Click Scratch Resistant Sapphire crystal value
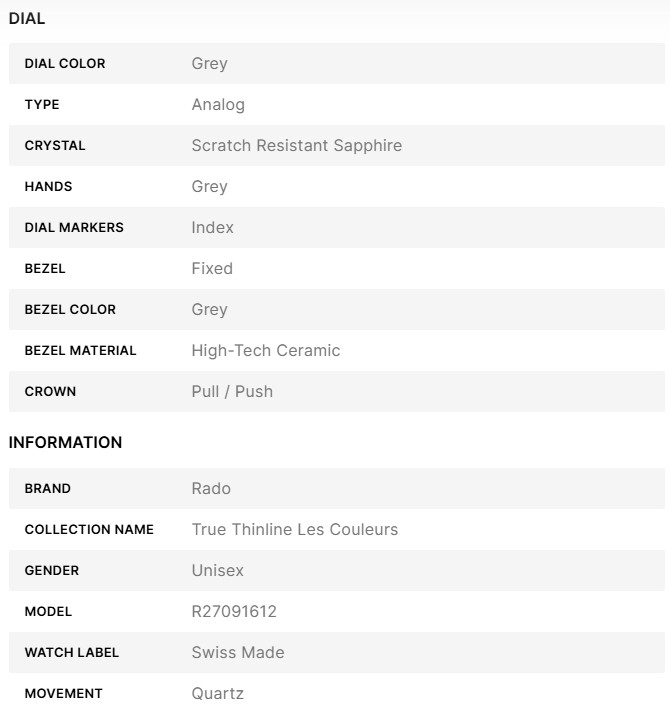670x715 pixels. 296,145
